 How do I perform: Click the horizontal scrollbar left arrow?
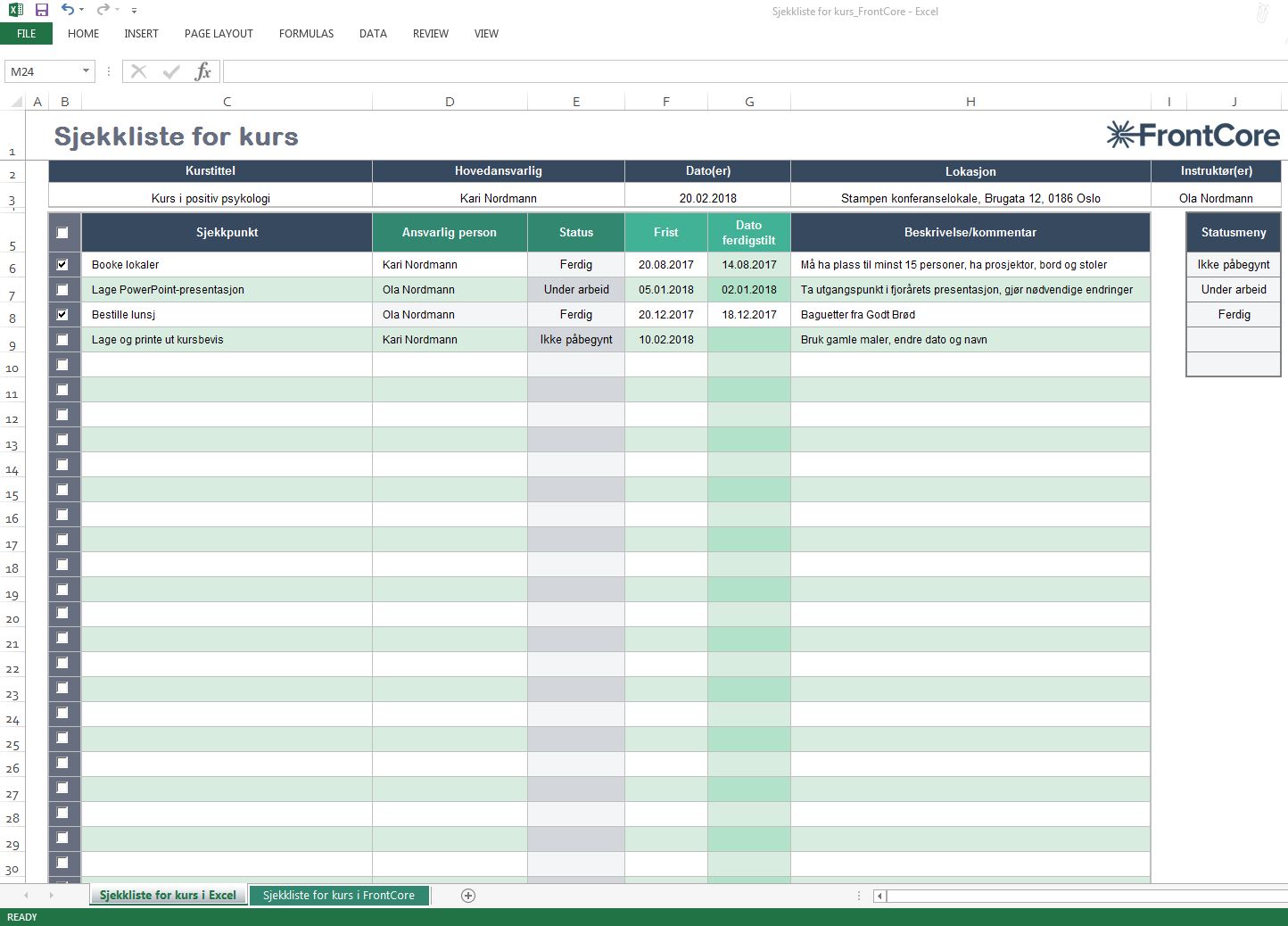[879, 896]
